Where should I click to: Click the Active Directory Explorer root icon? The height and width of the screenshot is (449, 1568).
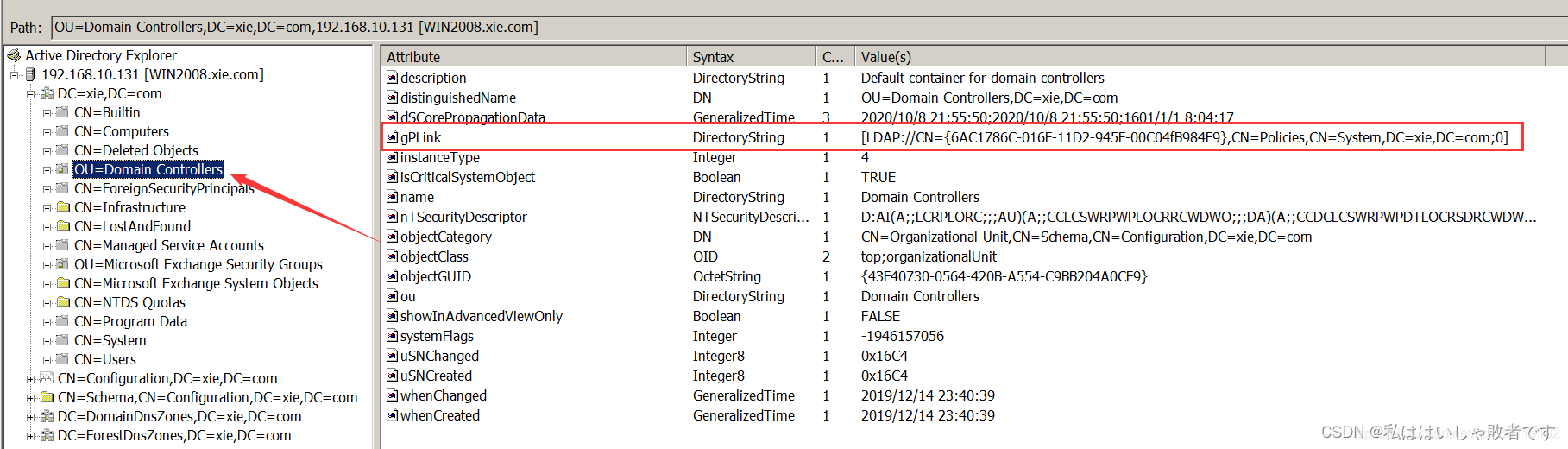[14, 55]
